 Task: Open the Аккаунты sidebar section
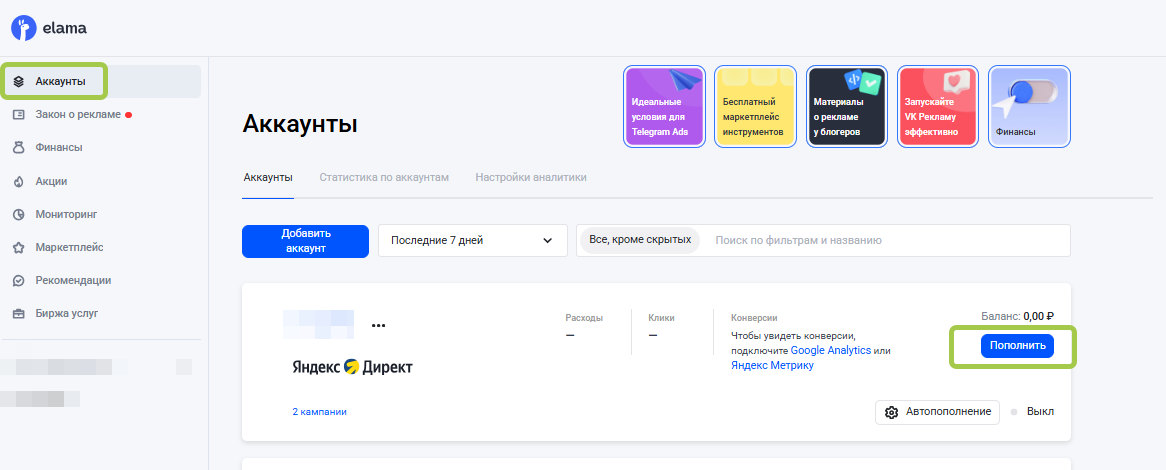pyautogui.click(x=59, y=81)
